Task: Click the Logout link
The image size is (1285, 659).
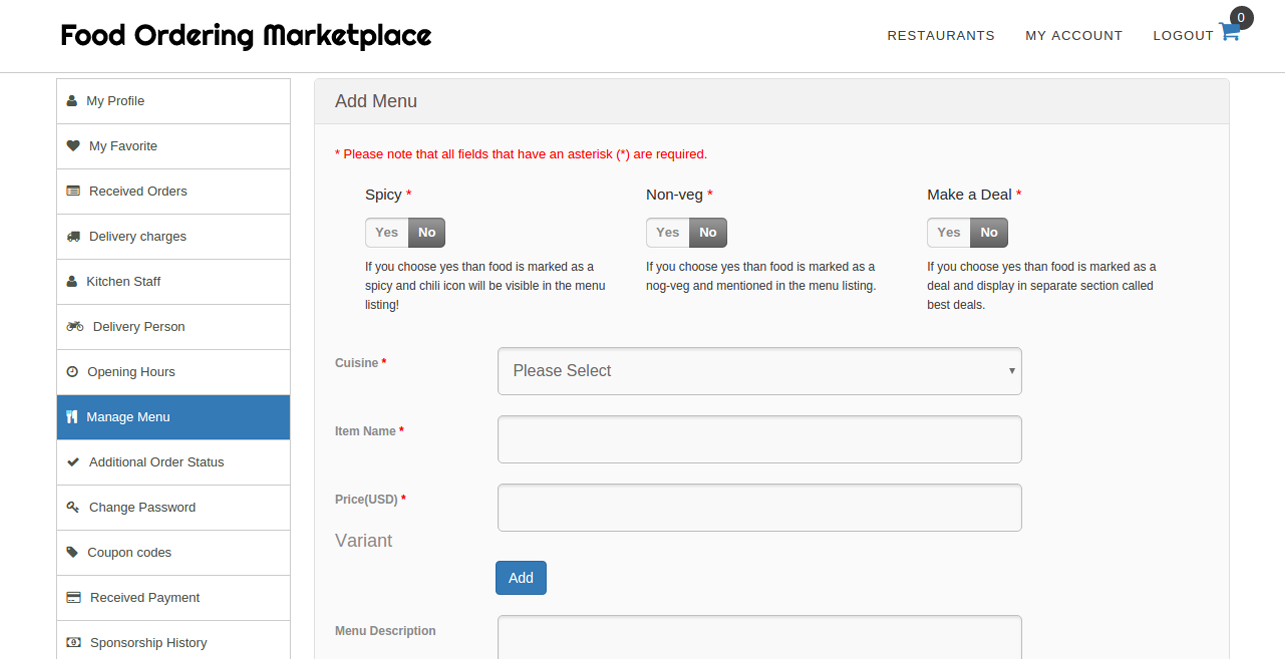Action: tap(1183, 36)
